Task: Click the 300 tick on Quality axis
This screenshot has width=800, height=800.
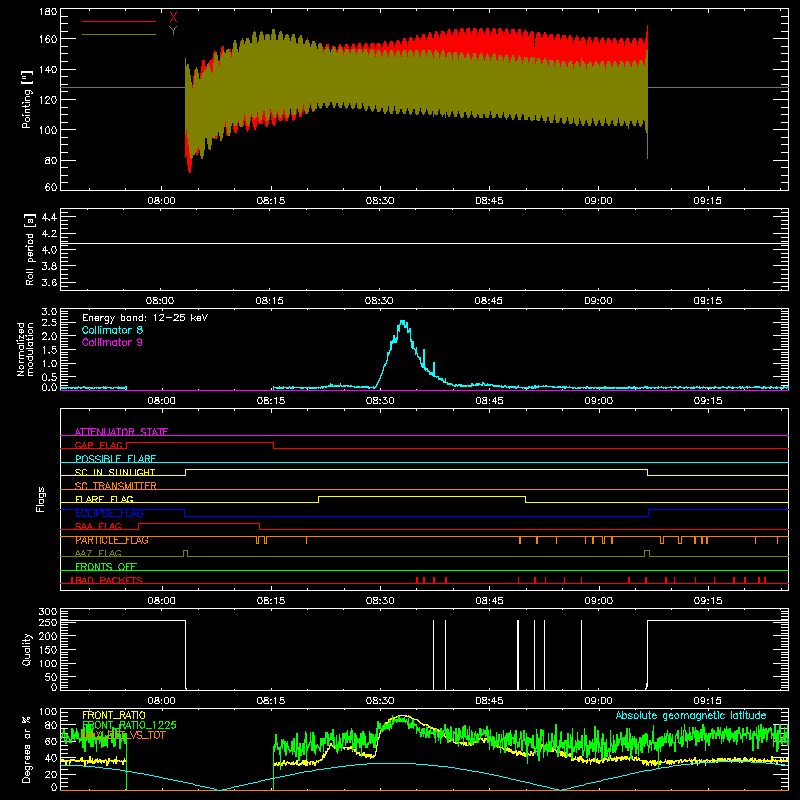Action: coord(48,612)
